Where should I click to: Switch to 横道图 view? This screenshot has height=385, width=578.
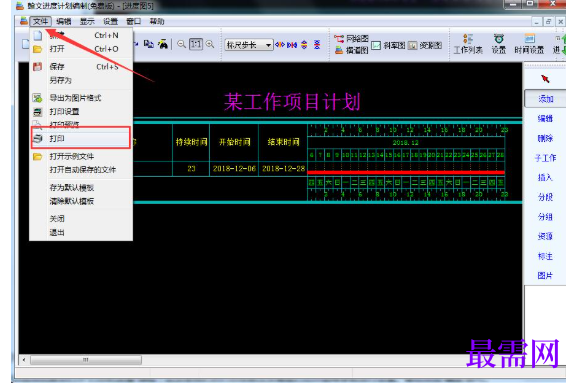352,50
